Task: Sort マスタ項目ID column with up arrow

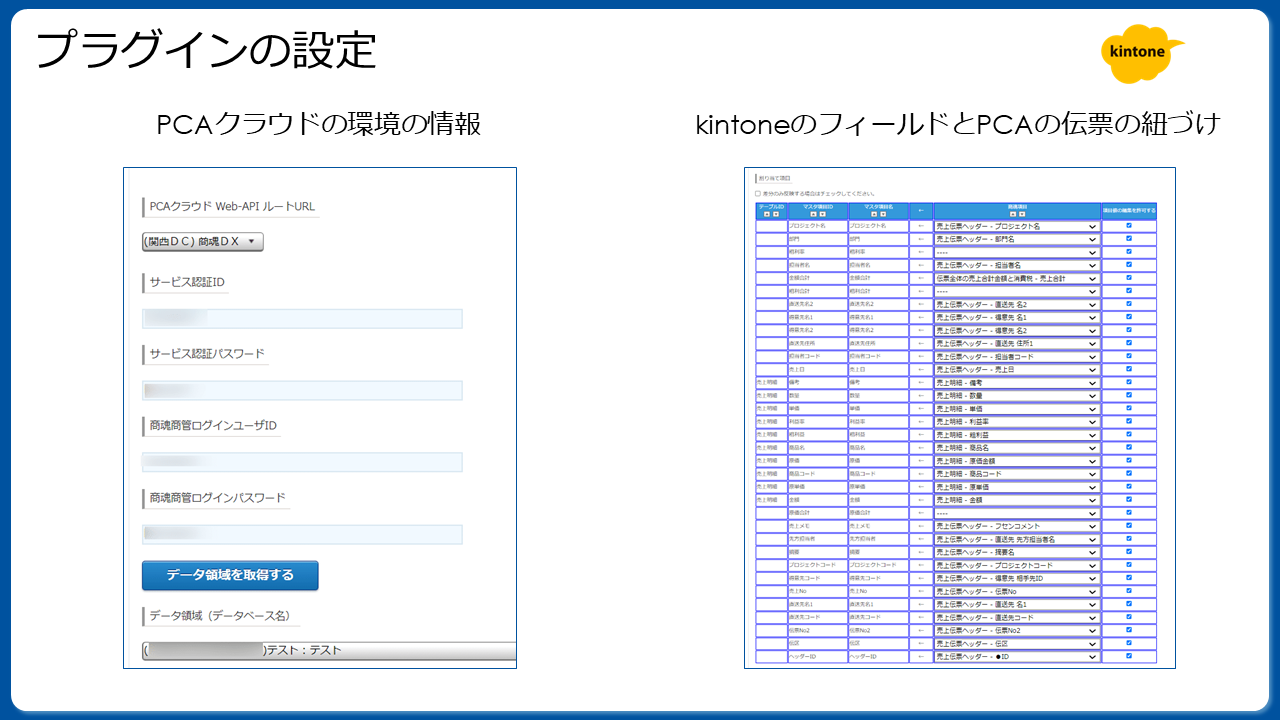Action: (x=814, y=214)
